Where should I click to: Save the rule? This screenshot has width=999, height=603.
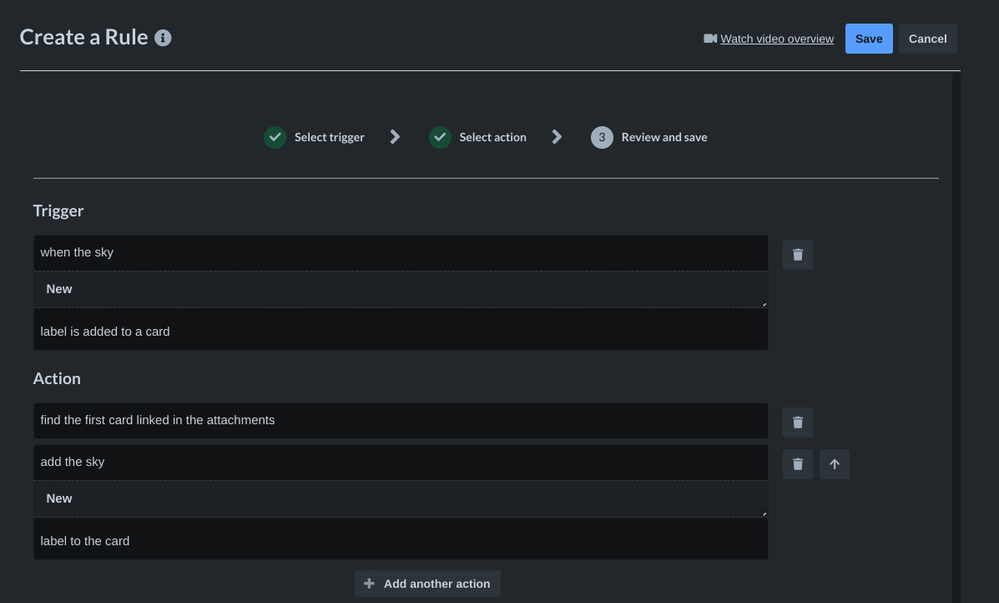coord(867,38)
